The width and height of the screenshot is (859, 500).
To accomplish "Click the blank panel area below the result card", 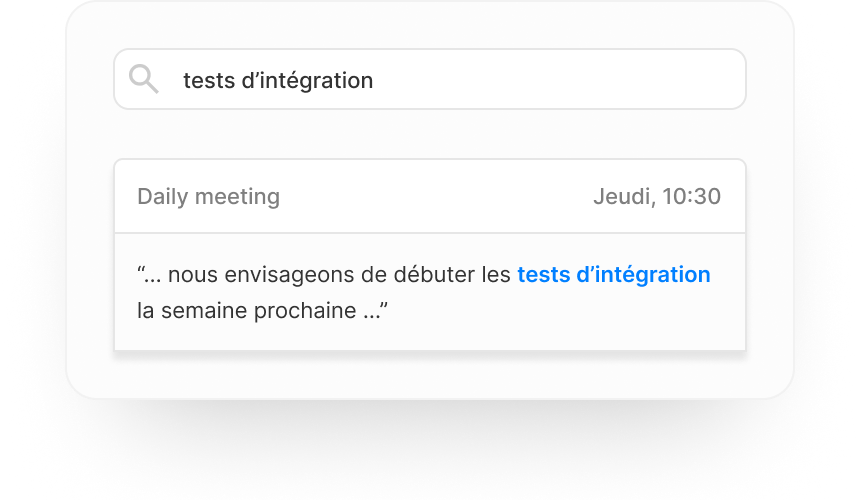I will (x=430, y=375).
